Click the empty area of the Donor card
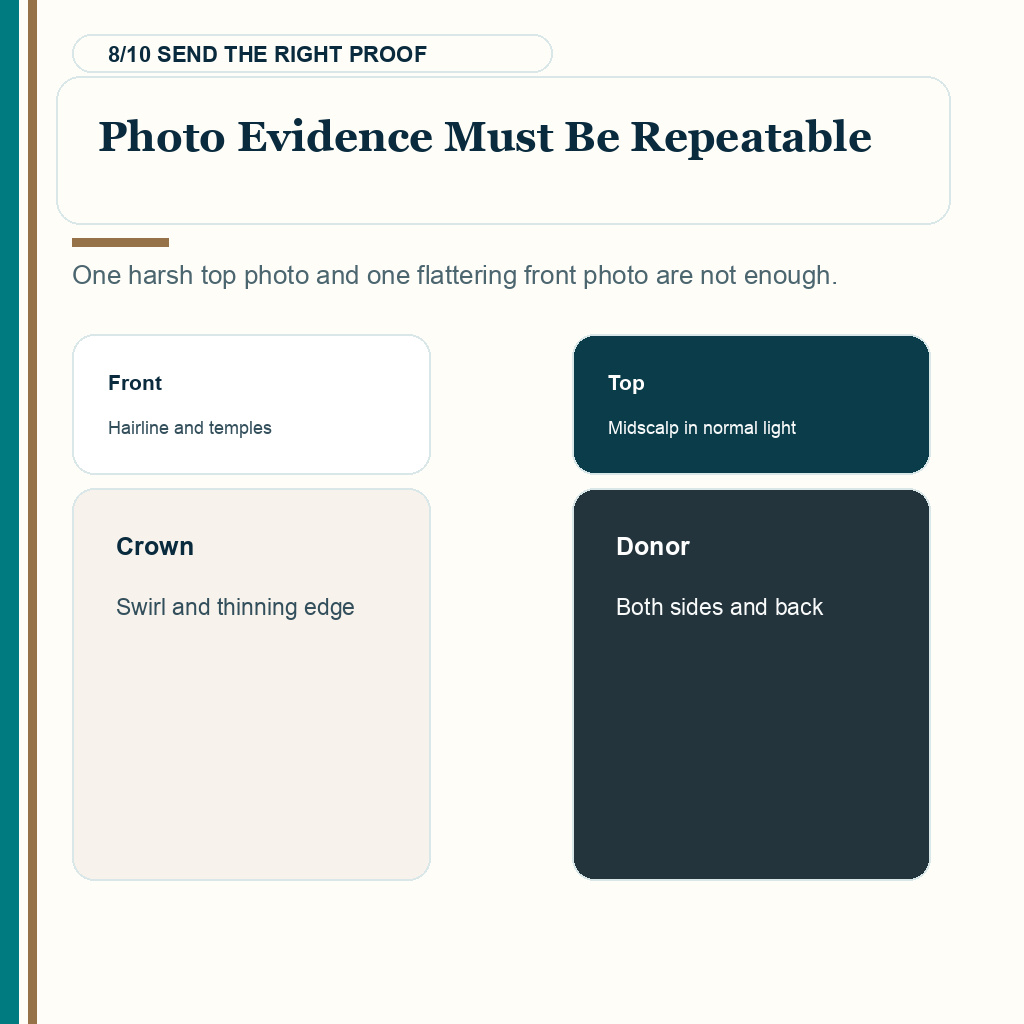Viewport: 1024px width, 1024px height. click(x=751, y=751)
